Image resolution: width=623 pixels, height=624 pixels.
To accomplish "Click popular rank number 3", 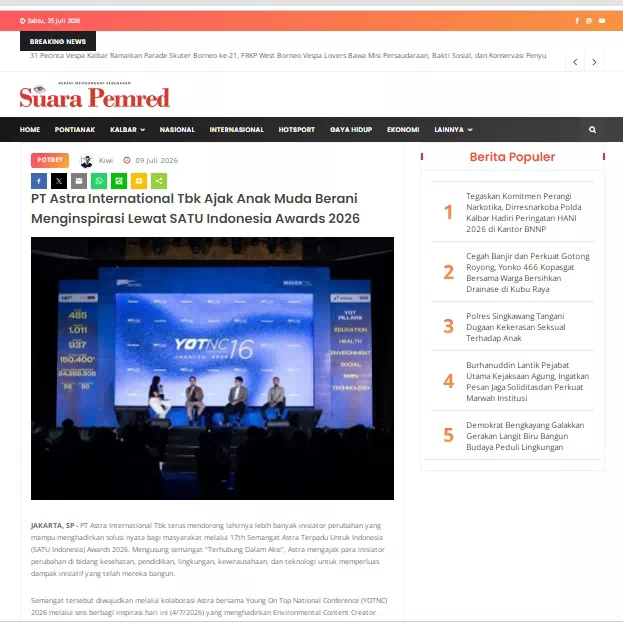I will point(448,326).
